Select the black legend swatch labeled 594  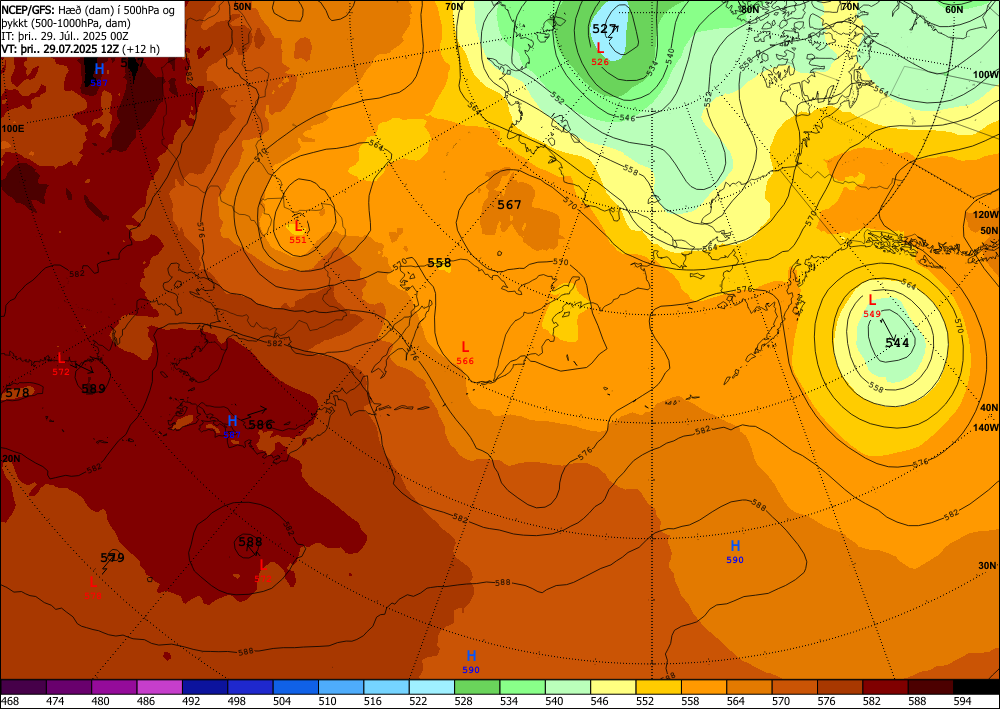pos(976,687)
